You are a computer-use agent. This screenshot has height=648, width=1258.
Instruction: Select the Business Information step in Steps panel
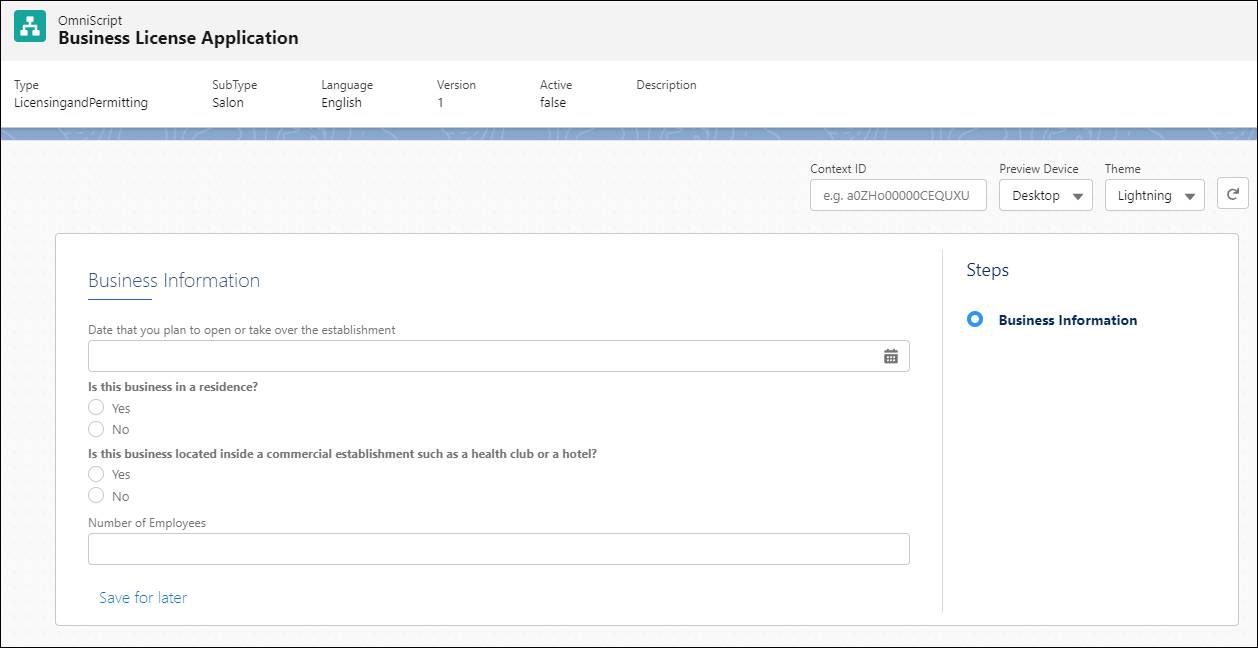point(1067,319)
